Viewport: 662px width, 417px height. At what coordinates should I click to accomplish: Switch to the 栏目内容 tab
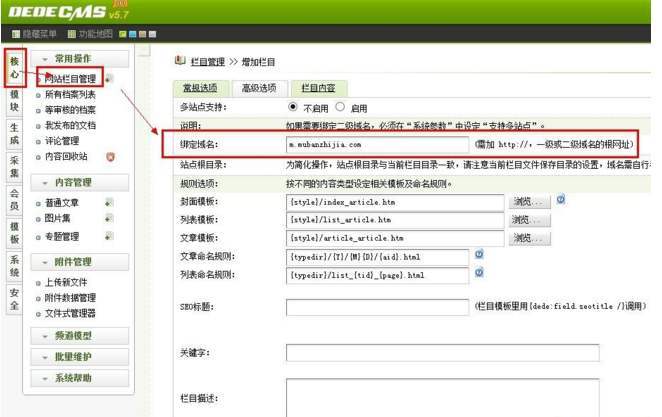pyautogui.click(x=318, y=88)
